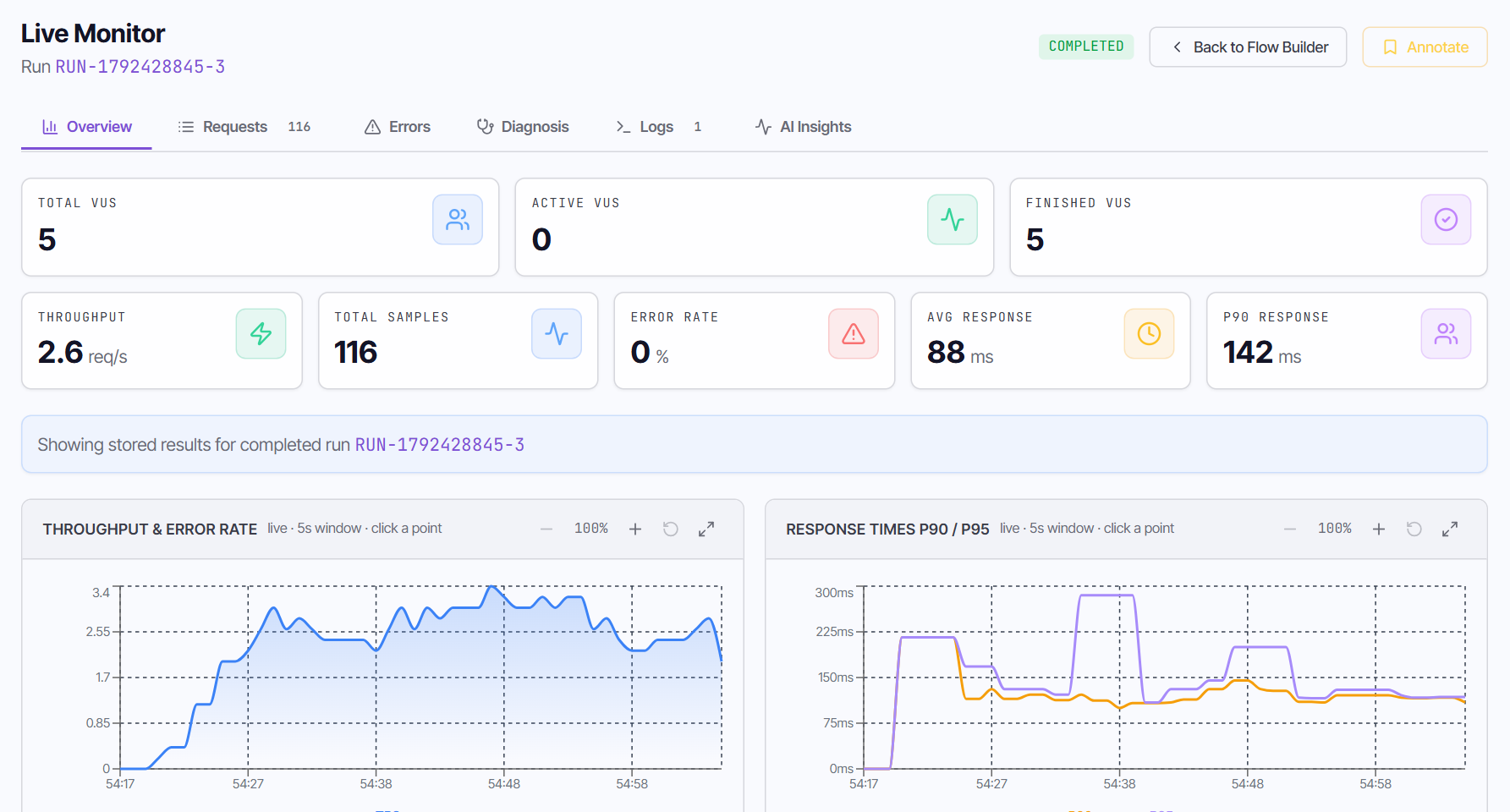
Task: Click the 116 count badge beside Requests
Action: point(299,127)
